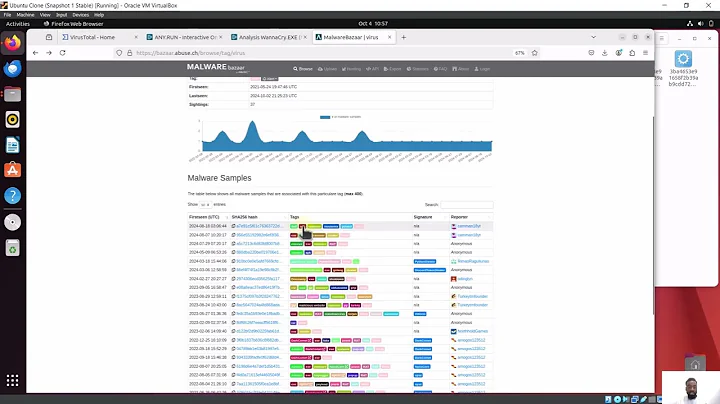Viewport: 720px width, 404px height.
Task: Expand the list all tabs chevron
Action: coord(593,37)
